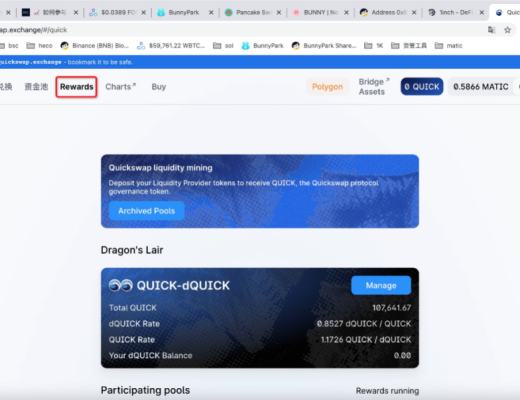
Task: Close the BUNNY browser tab
Action: click(x=347, y=12)
